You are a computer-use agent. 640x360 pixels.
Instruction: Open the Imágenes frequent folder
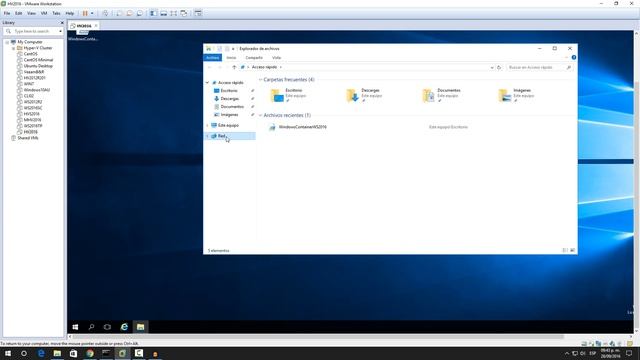(x=517, y=95)
